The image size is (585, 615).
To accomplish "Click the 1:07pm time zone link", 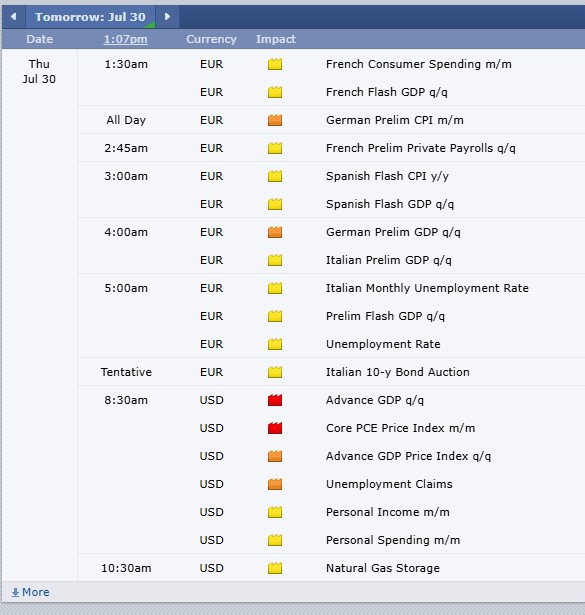I will coord(125,39).
